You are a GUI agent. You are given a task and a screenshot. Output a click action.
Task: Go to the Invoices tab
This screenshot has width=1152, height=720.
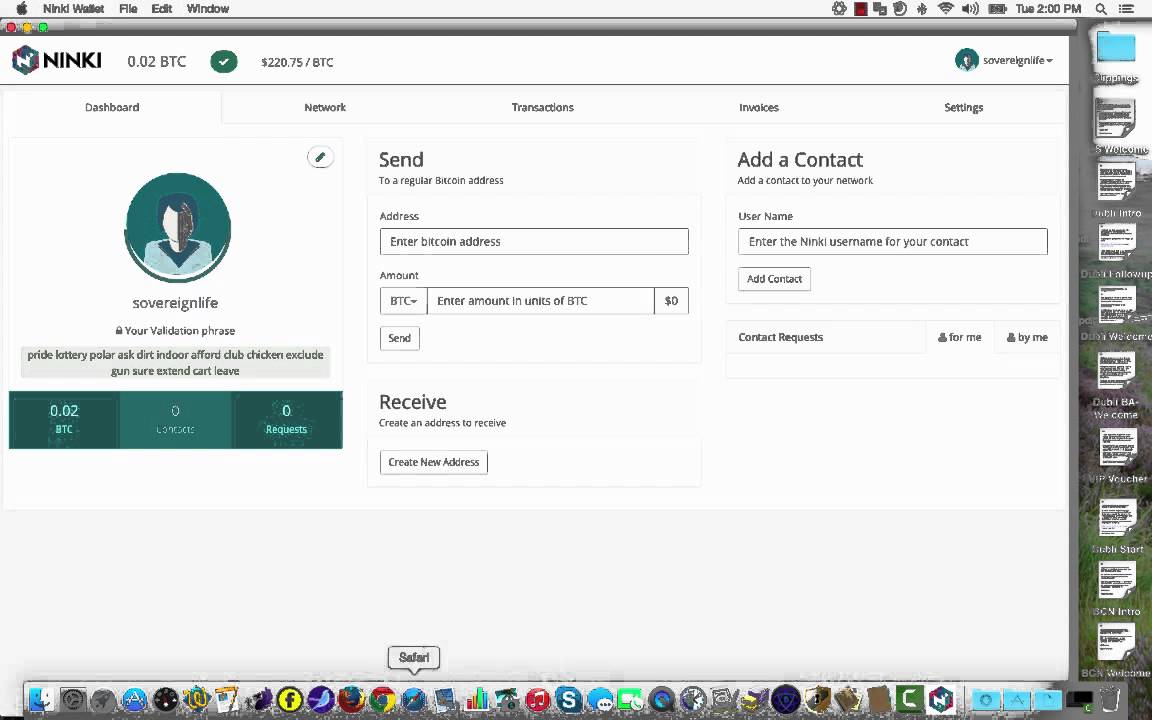759,107
